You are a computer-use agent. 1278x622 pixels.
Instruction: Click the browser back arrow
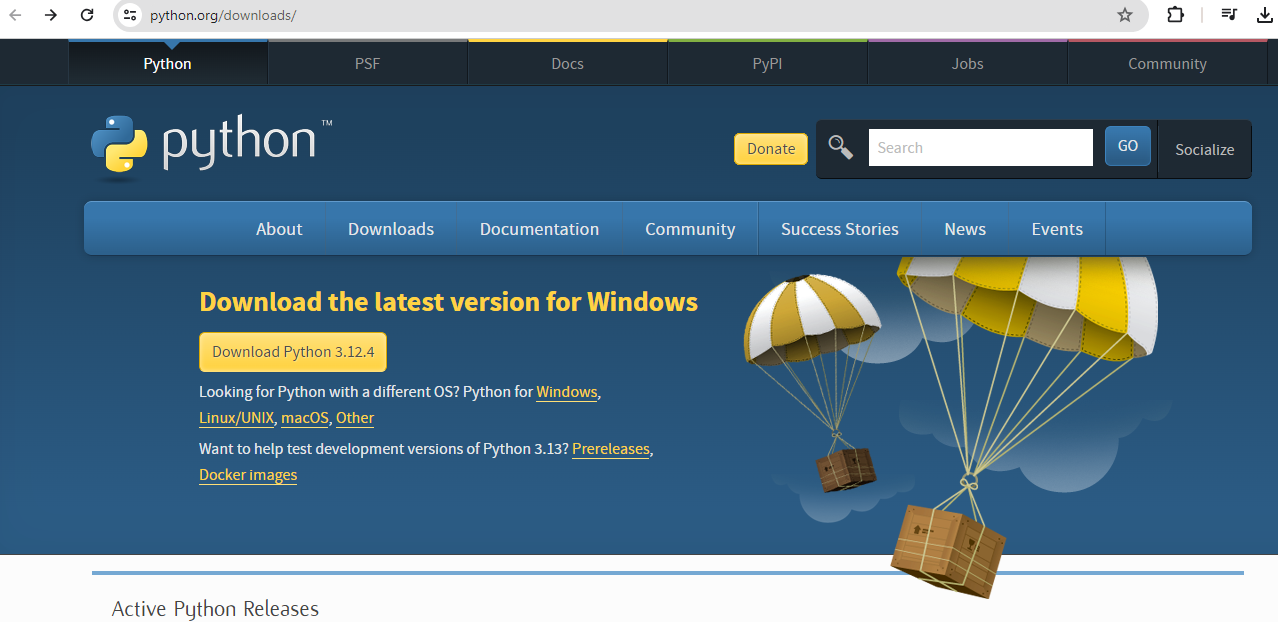pos(15,15)
